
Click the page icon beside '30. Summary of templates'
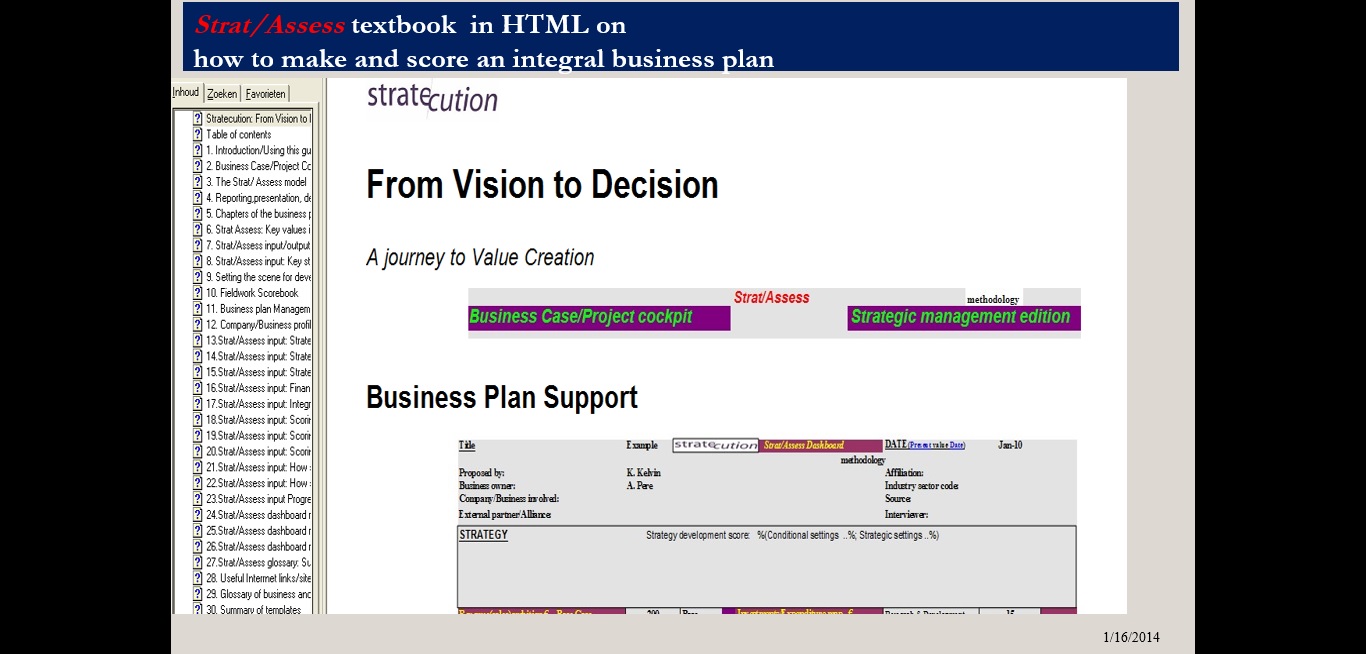(198, 609)
